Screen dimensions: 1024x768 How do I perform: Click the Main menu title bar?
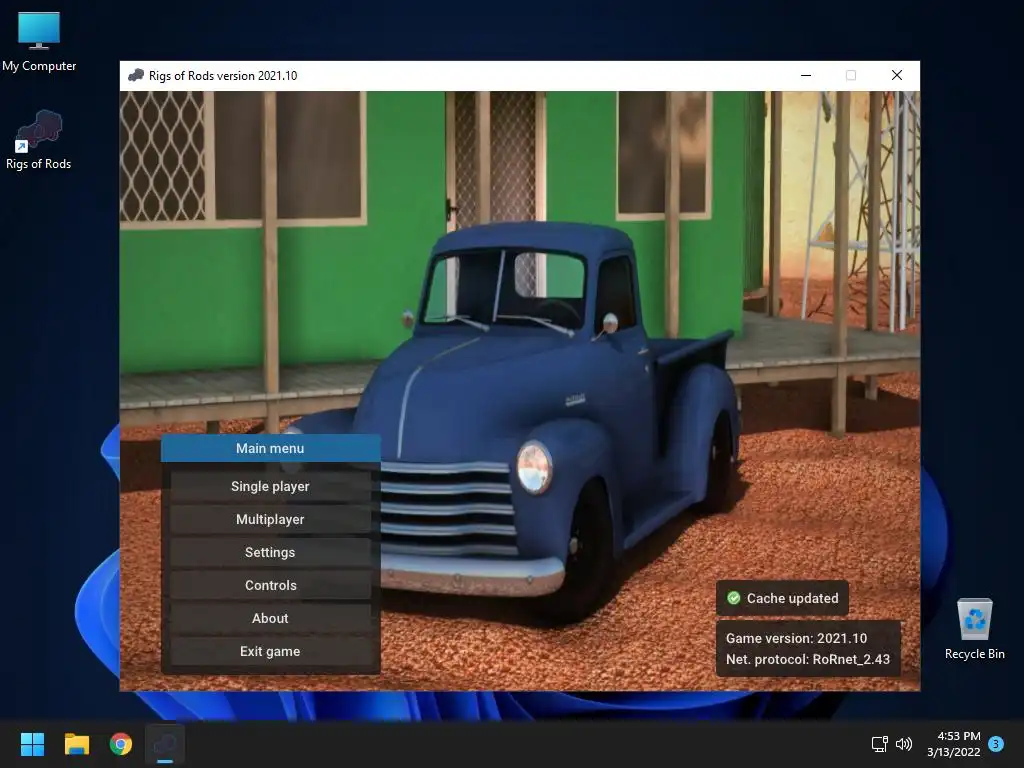pyautogui.click(x=270, y=449)
